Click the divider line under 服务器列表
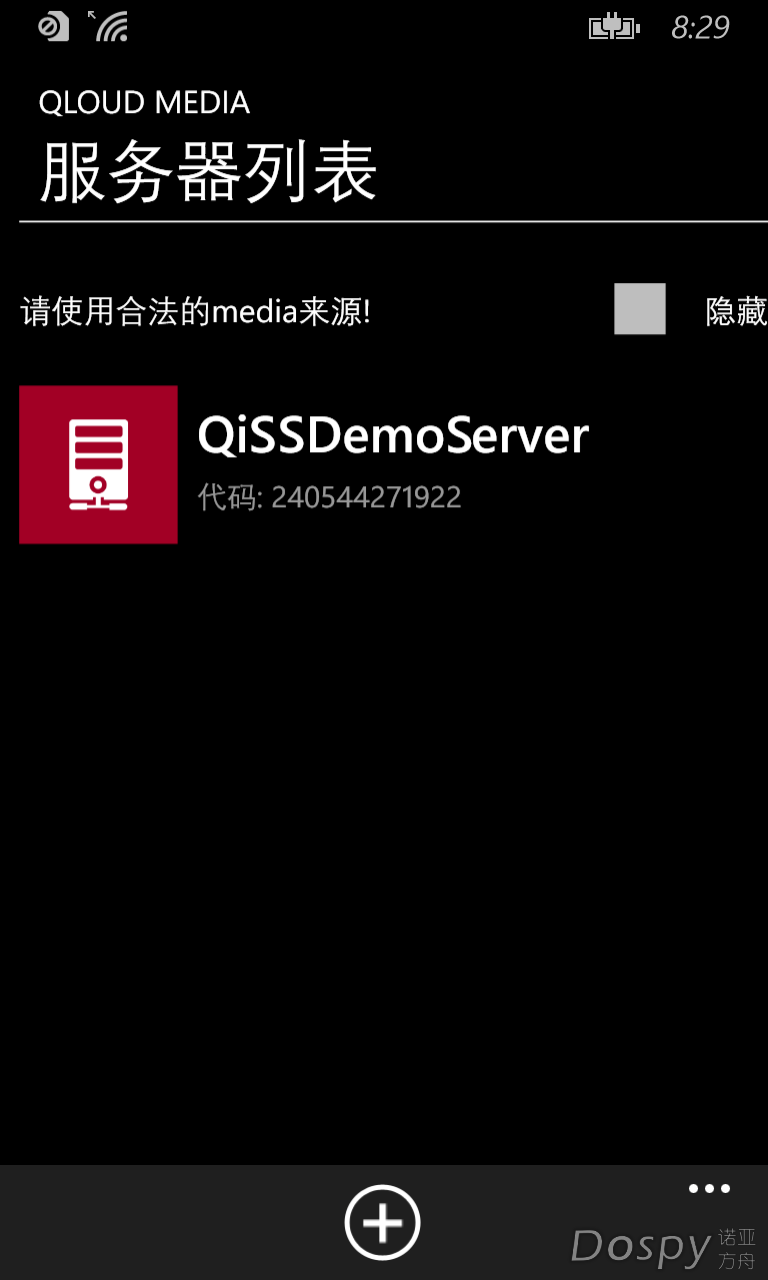This screenshot has height=1280, width=768. click(x=393, y=222)
